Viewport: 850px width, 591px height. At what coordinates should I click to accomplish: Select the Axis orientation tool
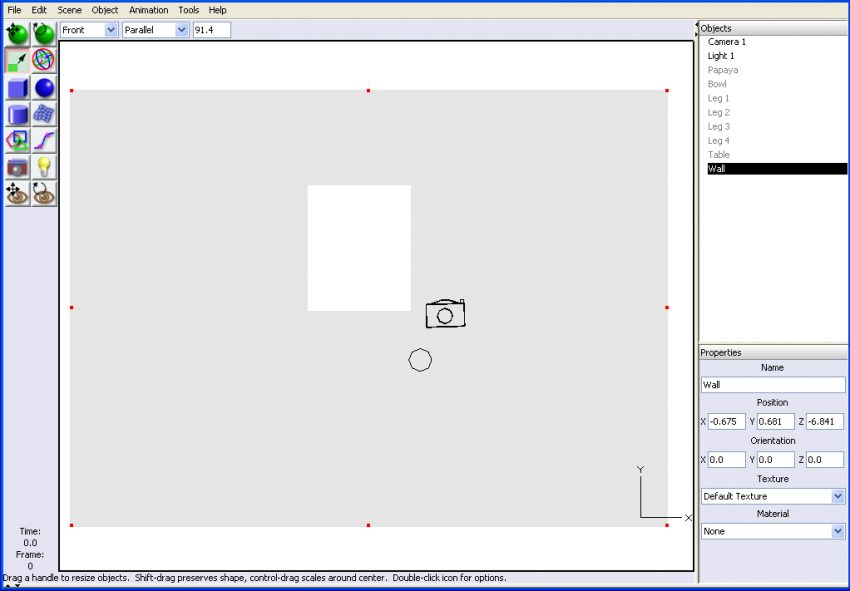pos(42,60)
